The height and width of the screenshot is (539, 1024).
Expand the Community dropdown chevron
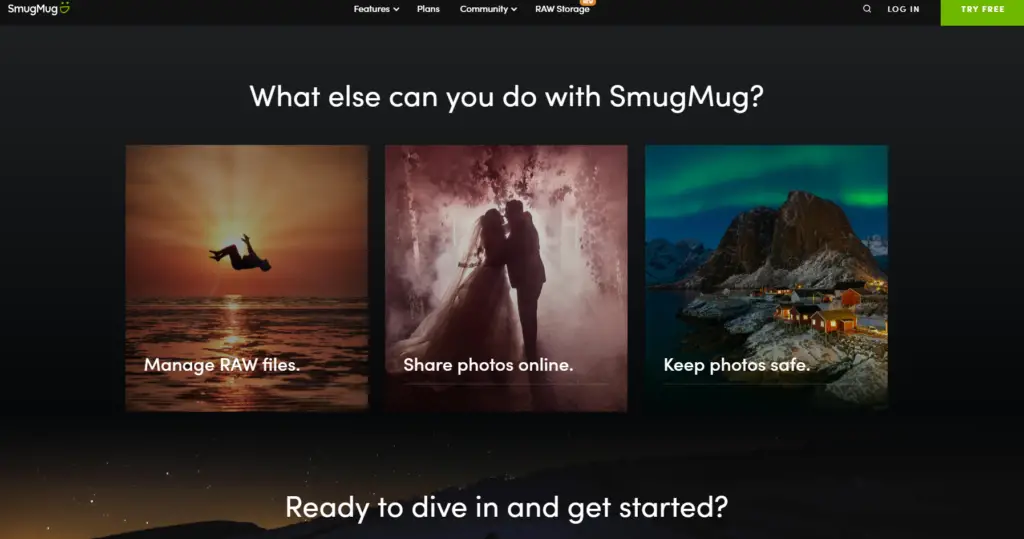pos(514,10)
